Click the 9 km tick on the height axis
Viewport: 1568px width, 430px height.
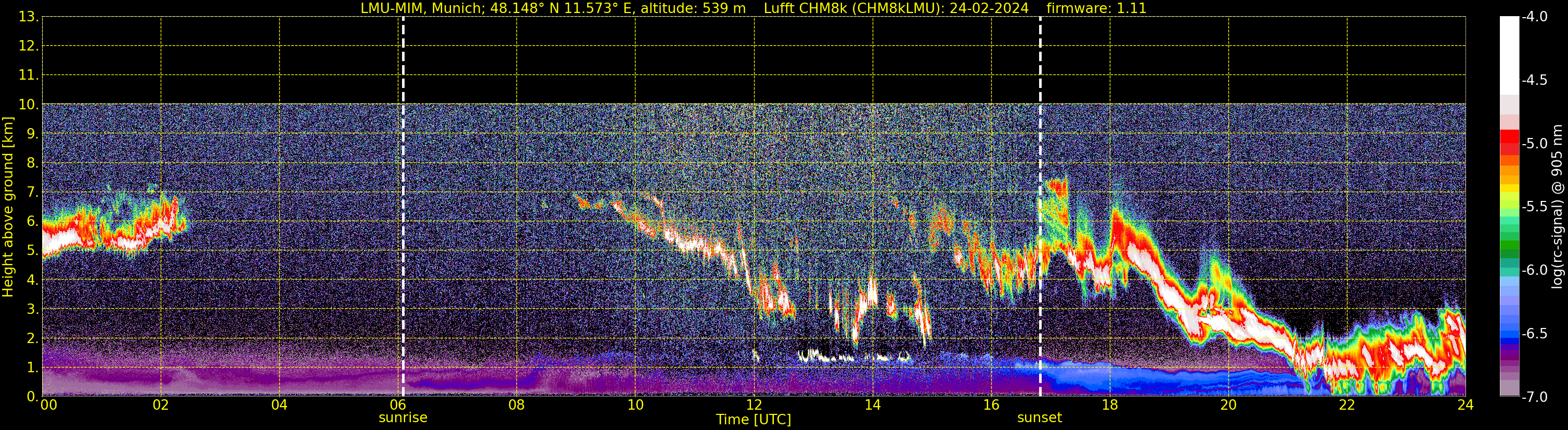coord(32,134)
